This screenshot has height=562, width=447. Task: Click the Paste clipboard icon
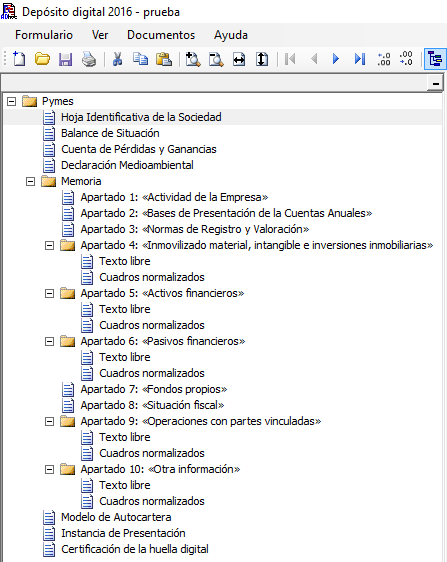pos(163,59)
